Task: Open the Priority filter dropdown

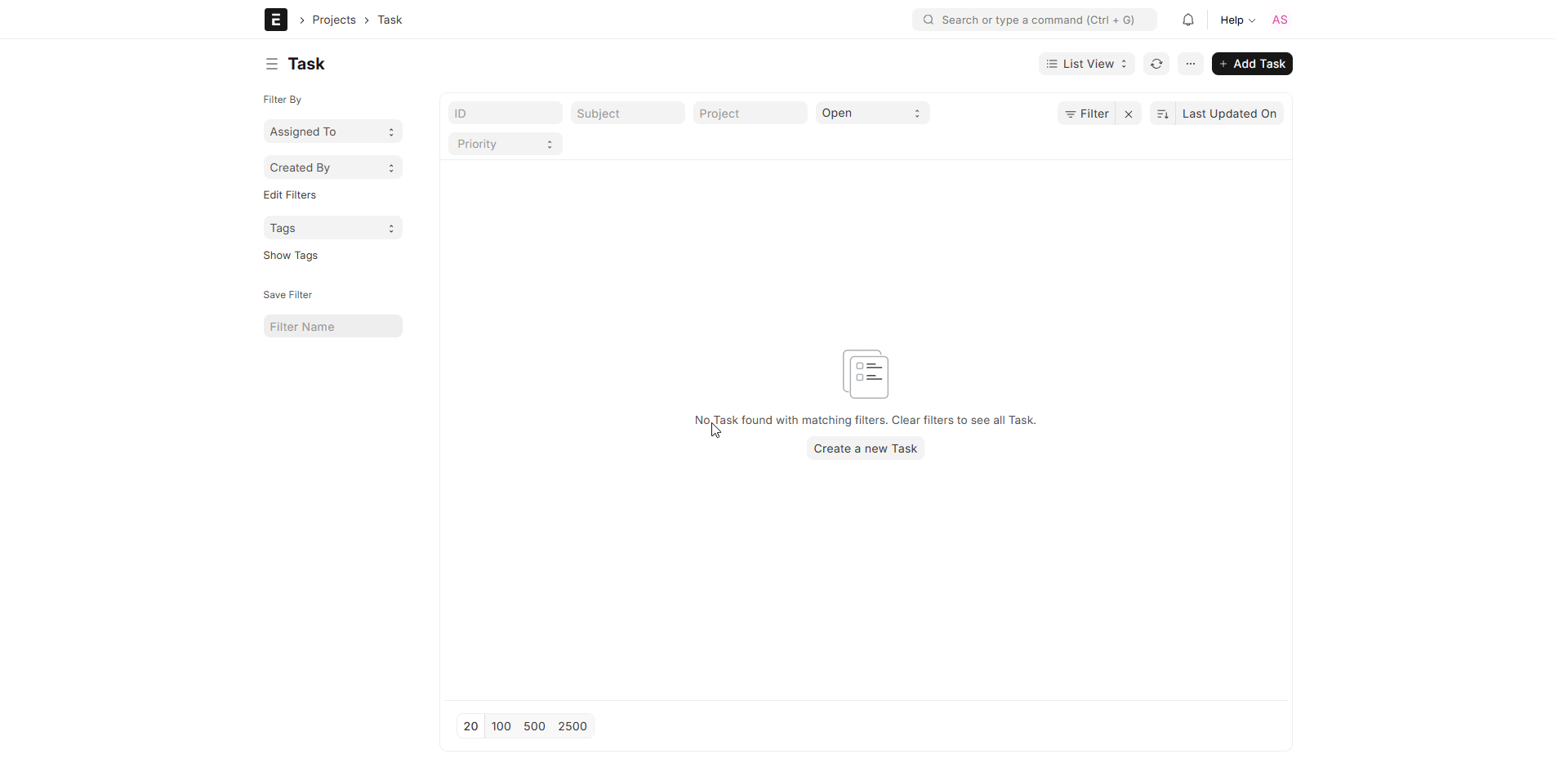Action: coord(505,145)
